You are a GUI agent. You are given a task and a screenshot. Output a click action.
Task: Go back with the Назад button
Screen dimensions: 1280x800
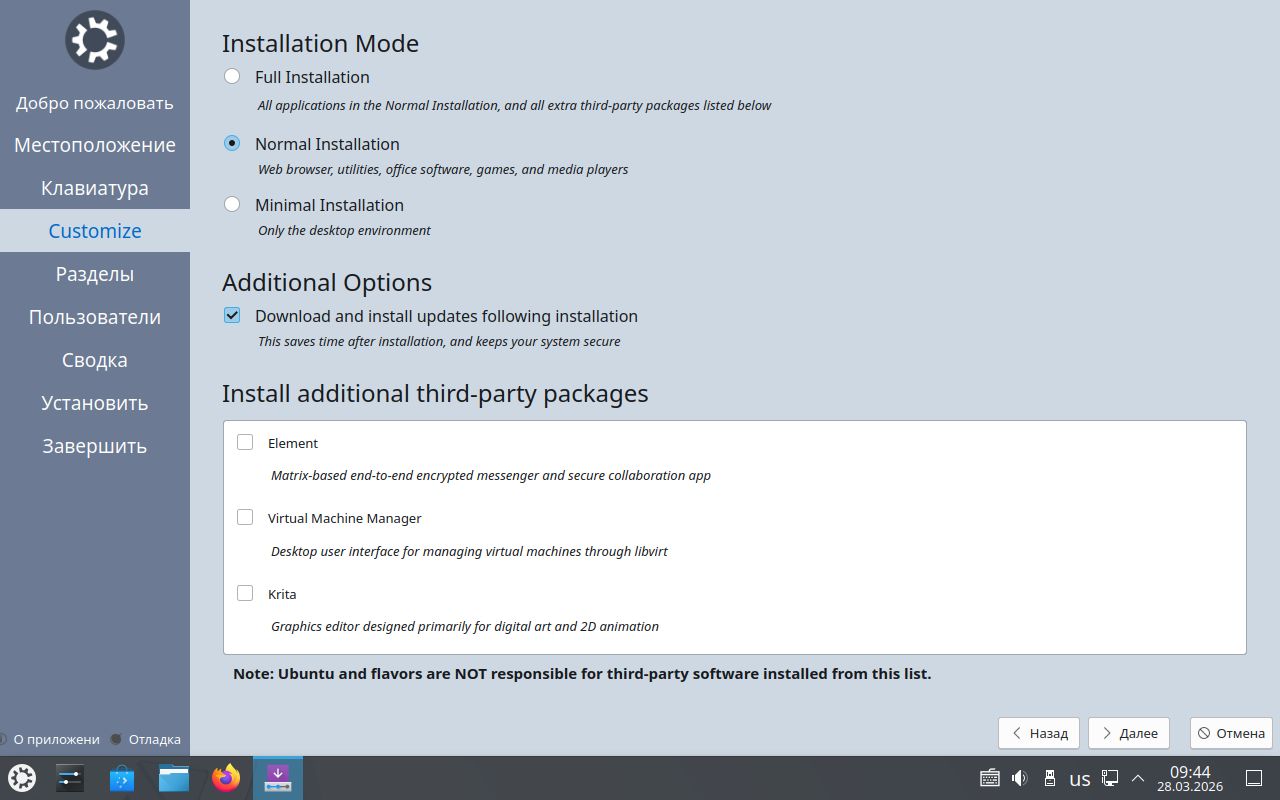1039,733
